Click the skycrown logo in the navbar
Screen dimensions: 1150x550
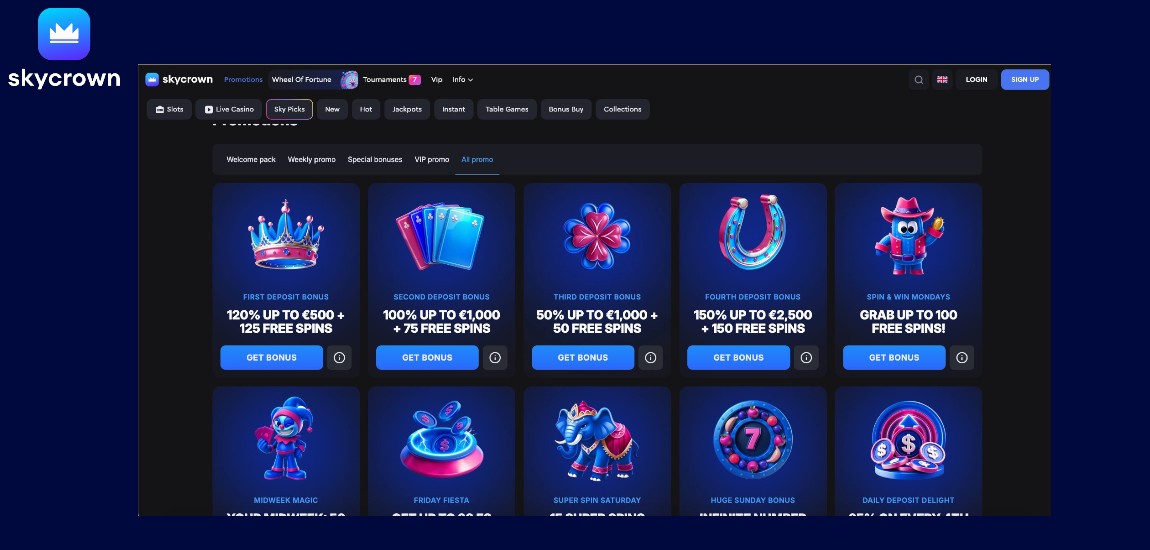(x=179, y=79)
